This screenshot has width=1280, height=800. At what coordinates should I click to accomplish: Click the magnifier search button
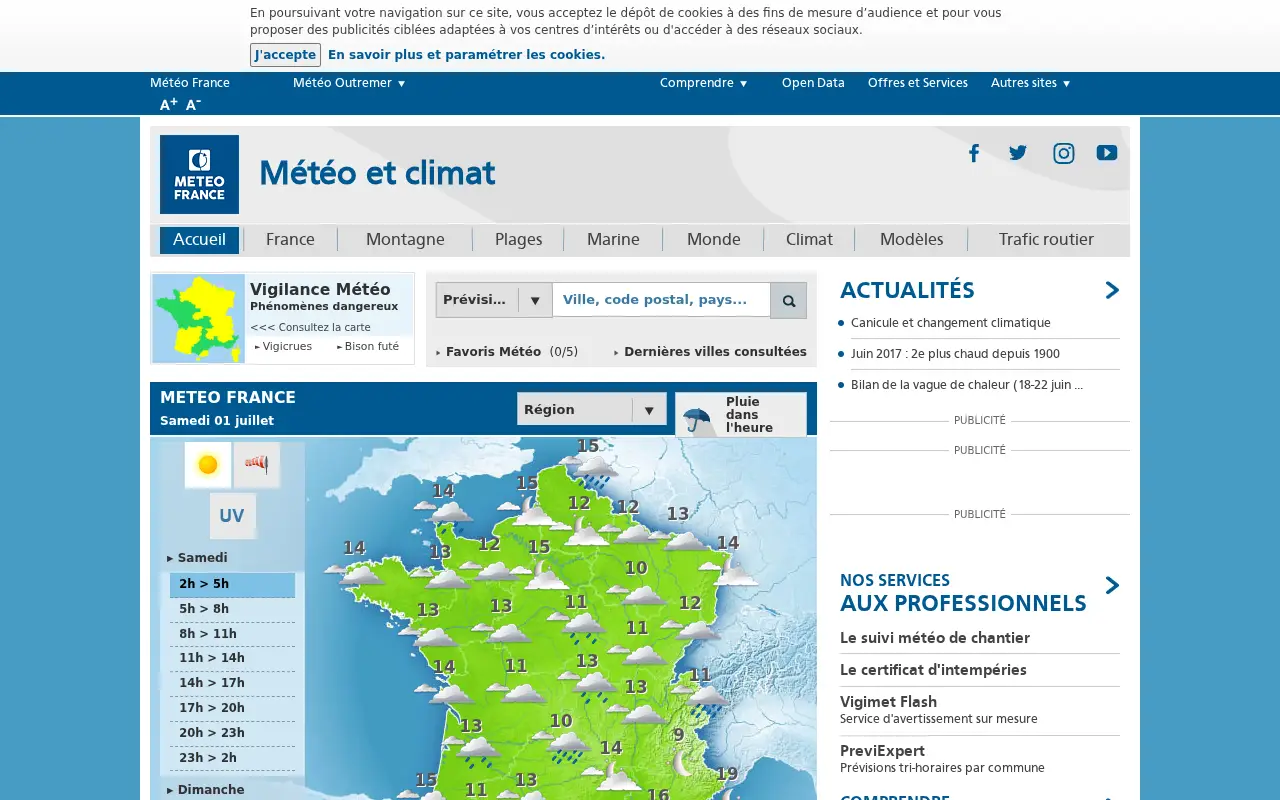point(788,300)
